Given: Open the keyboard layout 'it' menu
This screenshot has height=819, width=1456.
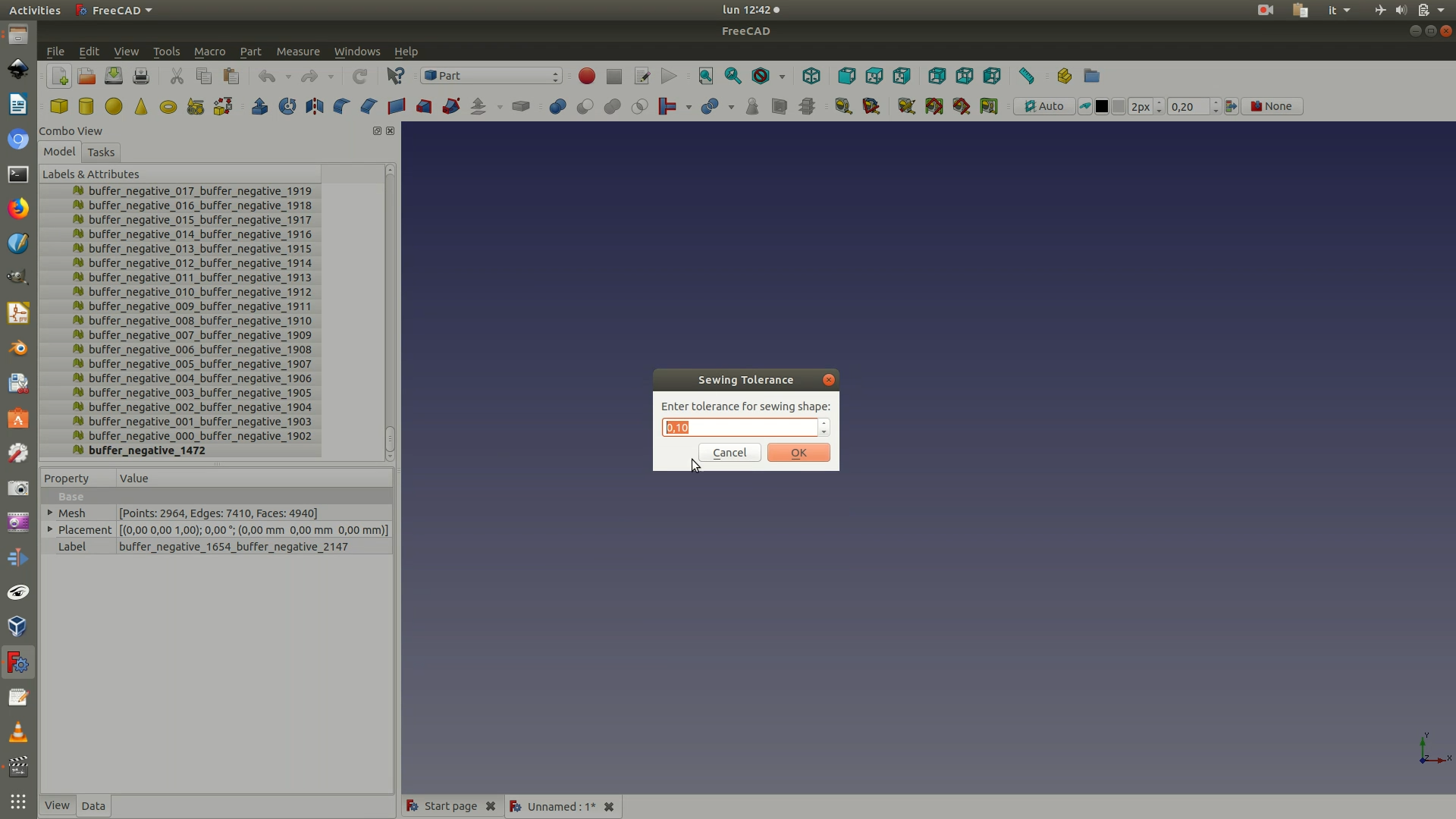Looking at the screenshot, I should point(1338,10).
